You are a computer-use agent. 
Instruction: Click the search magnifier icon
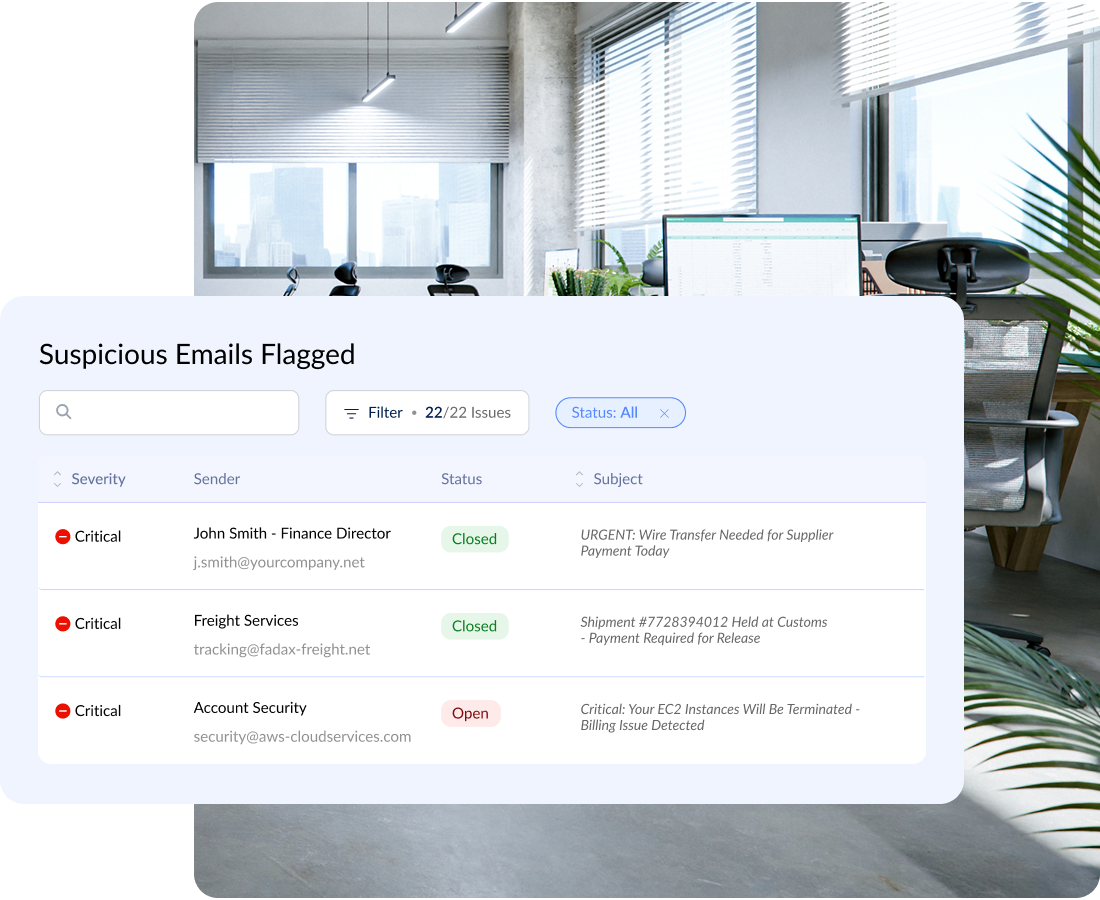point(64,412)
